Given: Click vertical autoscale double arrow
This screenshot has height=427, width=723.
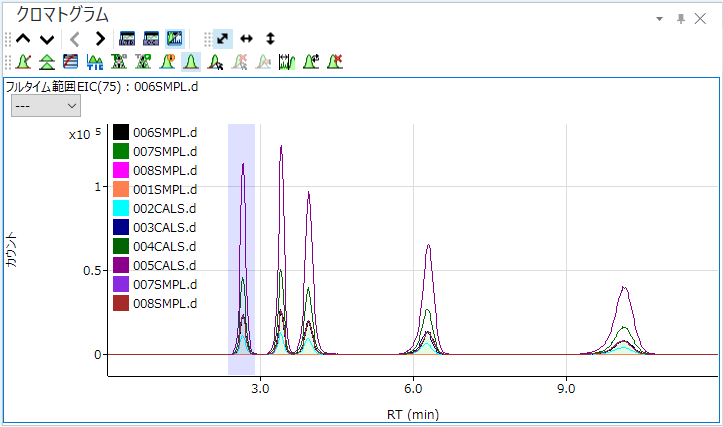Looking at the screenshot, I should [271, 39].
